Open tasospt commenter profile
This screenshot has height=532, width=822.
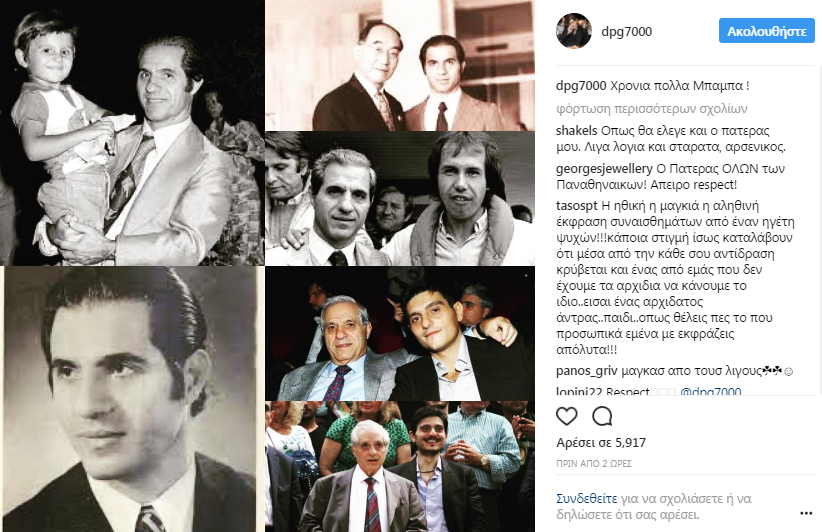(577, 206)
